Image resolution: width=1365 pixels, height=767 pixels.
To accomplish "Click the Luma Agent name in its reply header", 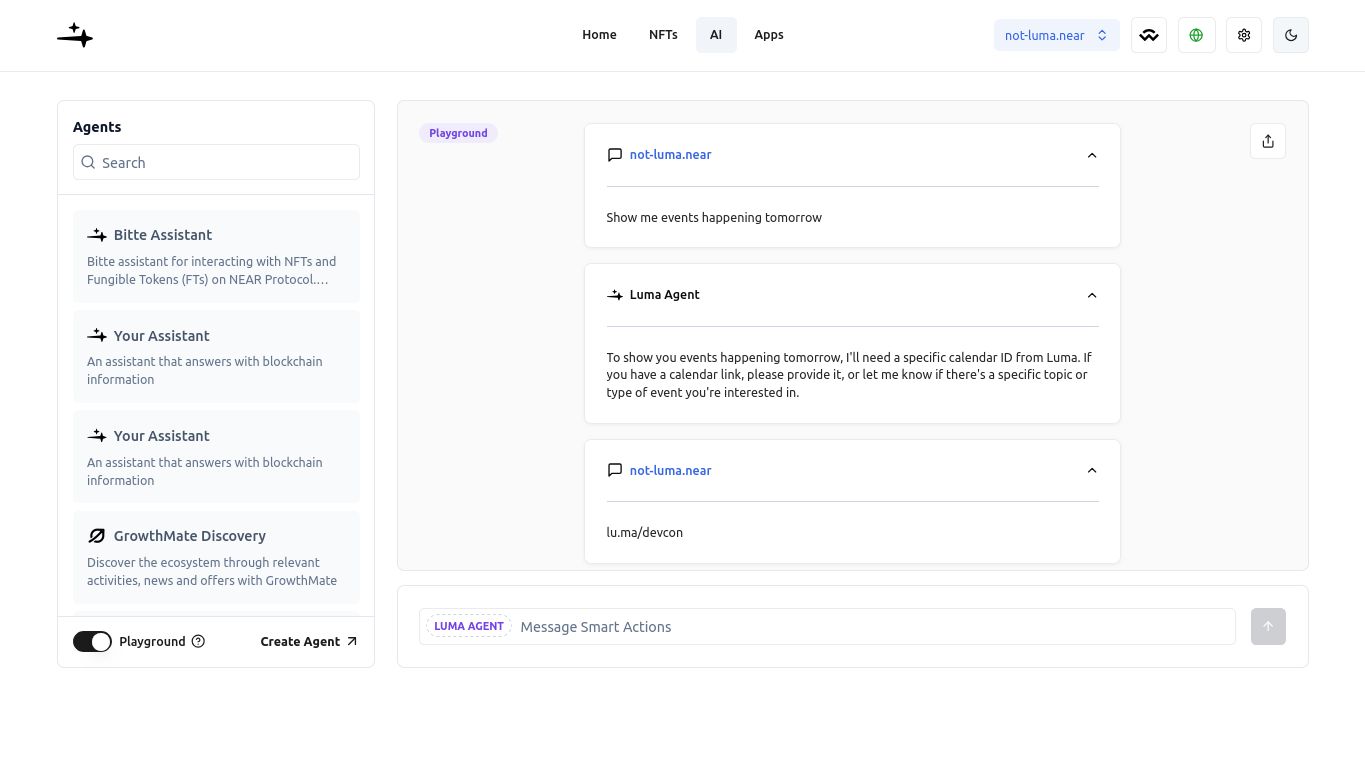I will coord(665,295).
